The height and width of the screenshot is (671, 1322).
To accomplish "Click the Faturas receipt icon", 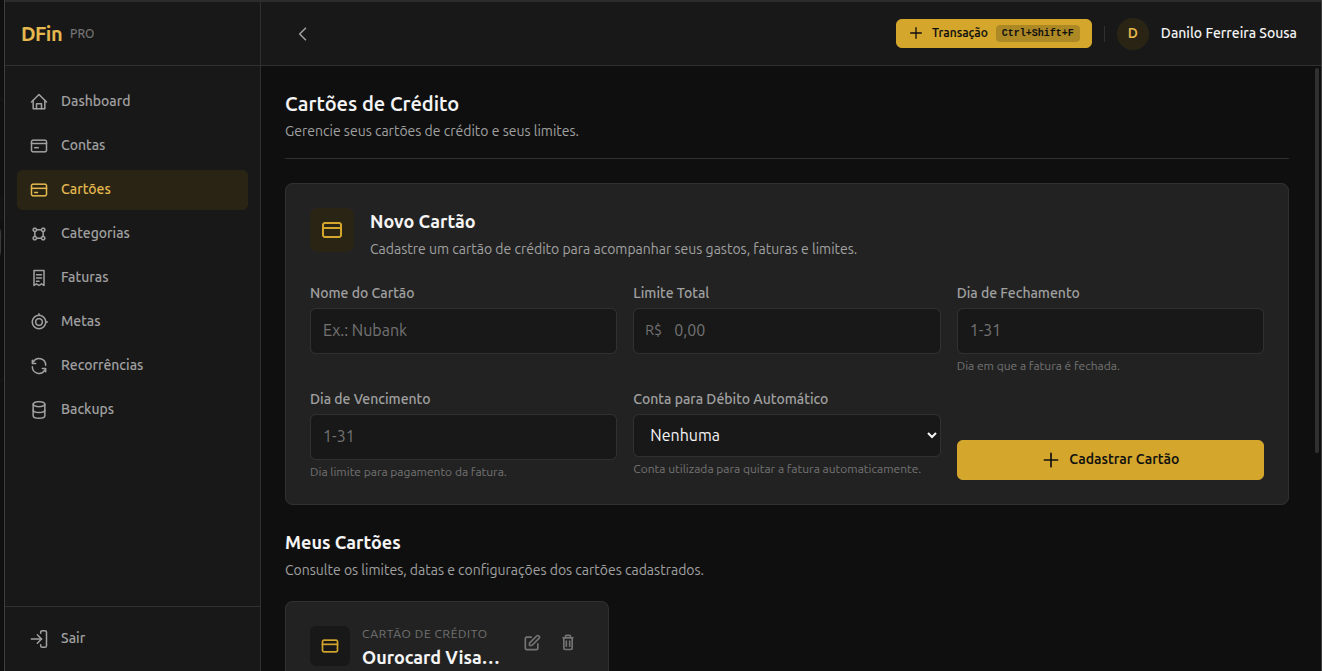I will (39, 277).
